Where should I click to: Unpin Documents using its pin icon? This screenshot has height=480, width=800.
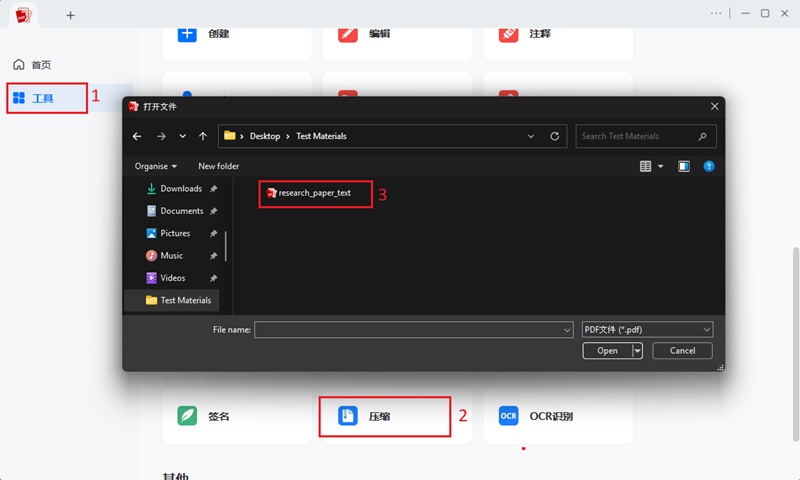[213, 211]
